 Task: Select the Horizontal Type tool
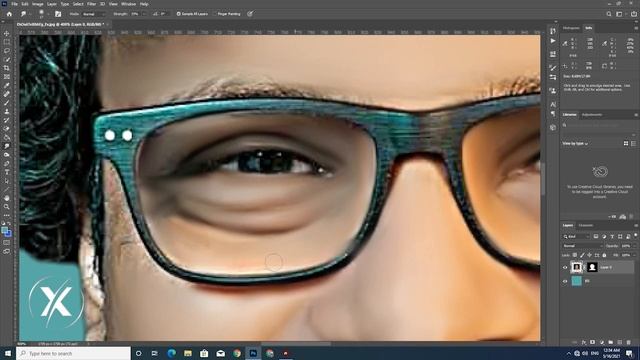7,172
